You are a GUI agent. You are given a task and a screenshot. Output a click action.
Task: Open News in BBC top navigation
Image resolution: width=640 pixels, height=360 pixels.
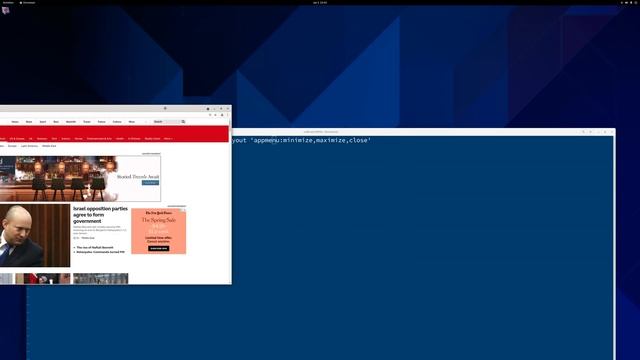(x=29, y=122)
